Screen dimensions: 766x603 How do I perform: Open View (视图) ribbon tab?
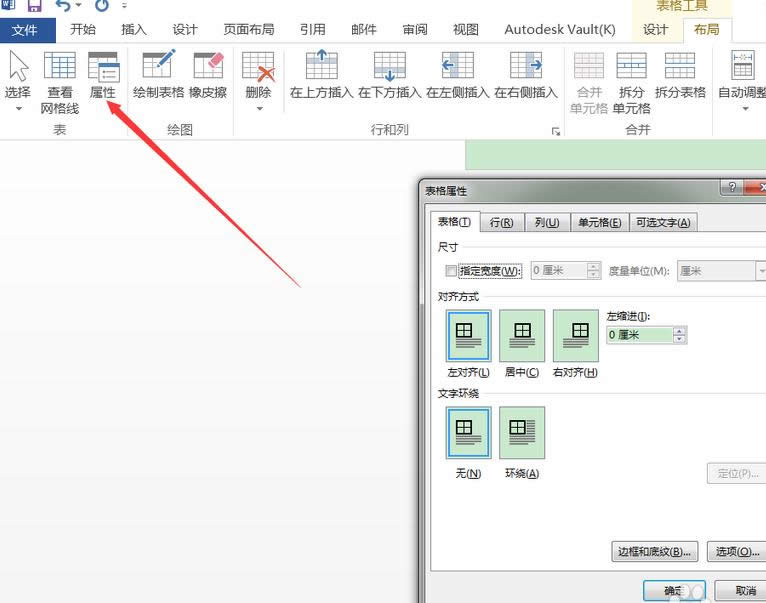click(x=466, y=30)
